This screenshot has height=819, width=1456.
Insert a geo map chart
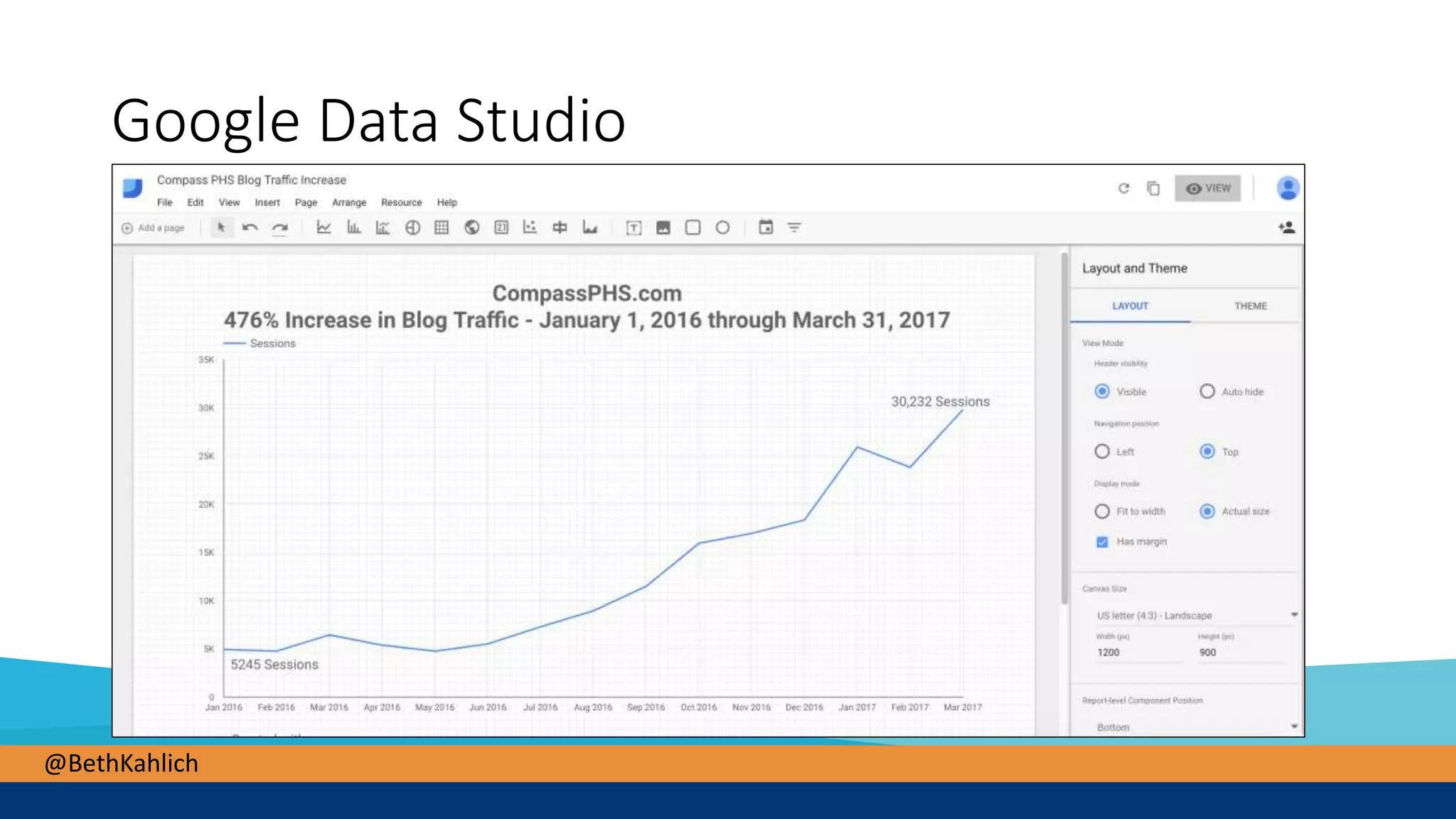[471, 227]
